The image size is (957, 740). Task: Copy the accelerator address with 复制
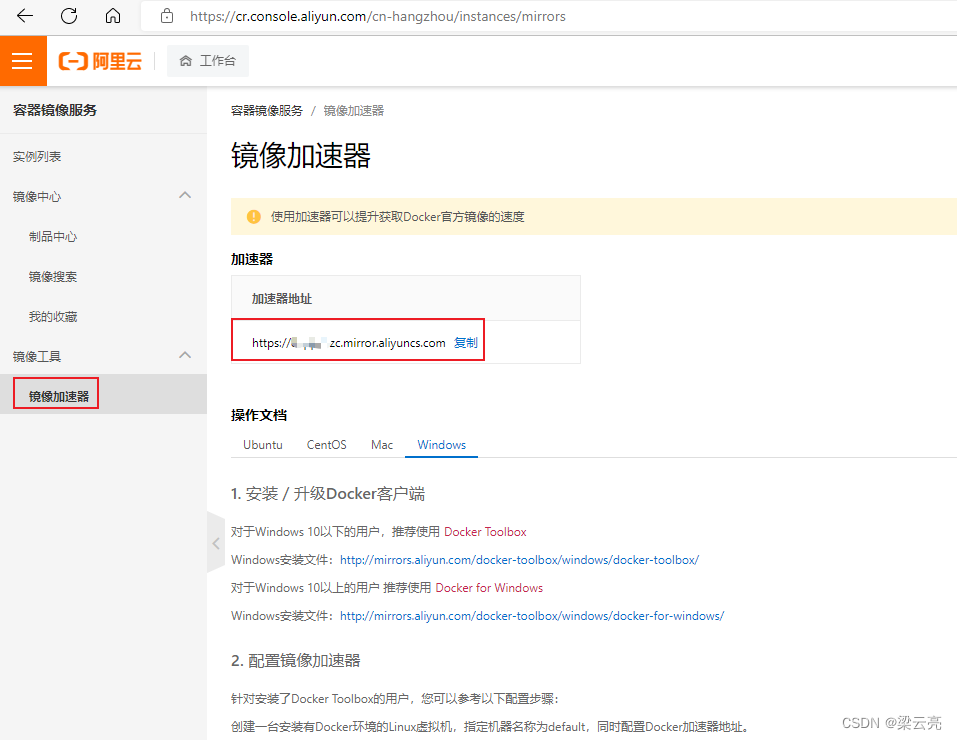(466, 343)
